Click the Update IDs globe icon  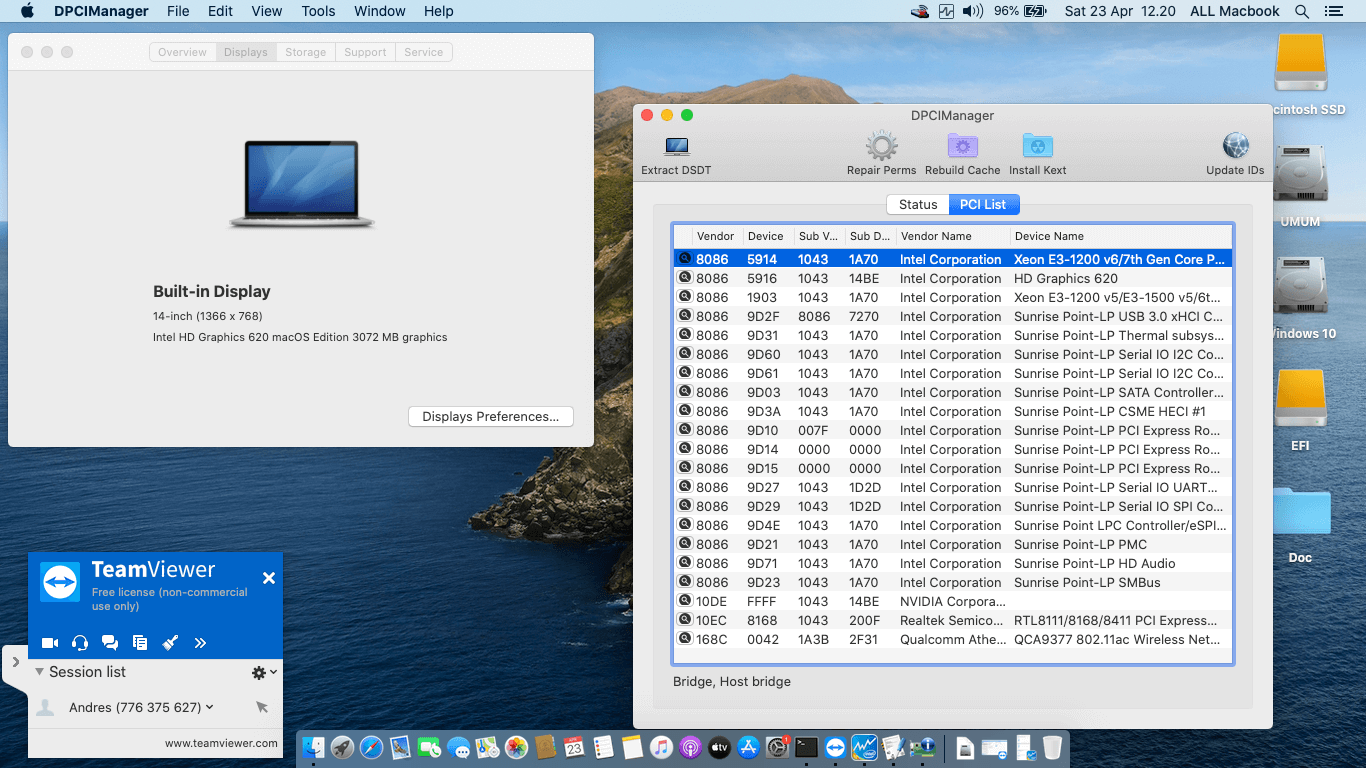point(1235,146)
